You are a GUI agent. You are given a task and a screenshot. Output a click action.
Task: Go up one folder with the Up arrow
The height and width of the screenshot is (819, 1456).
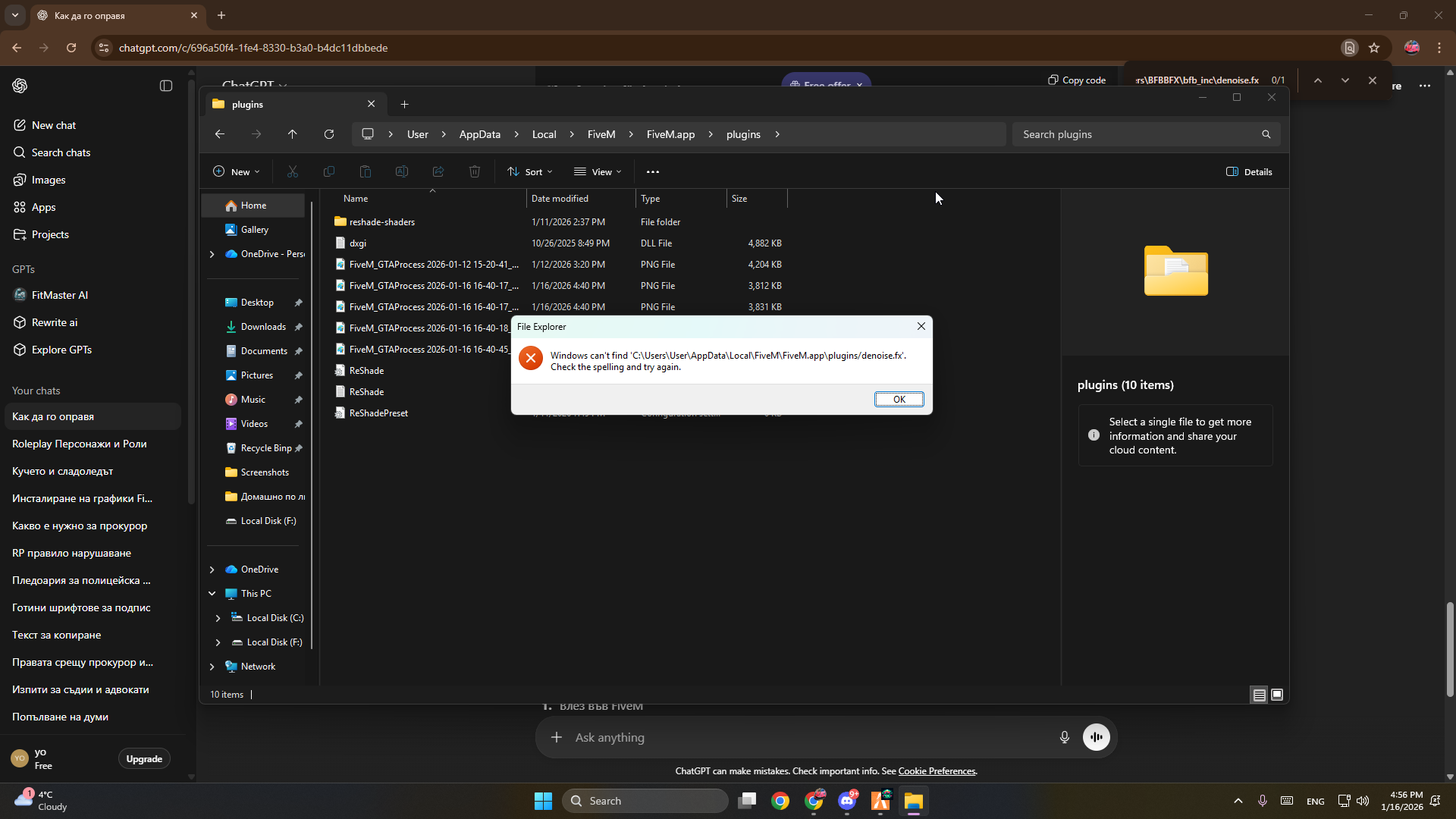pos(293,134)
